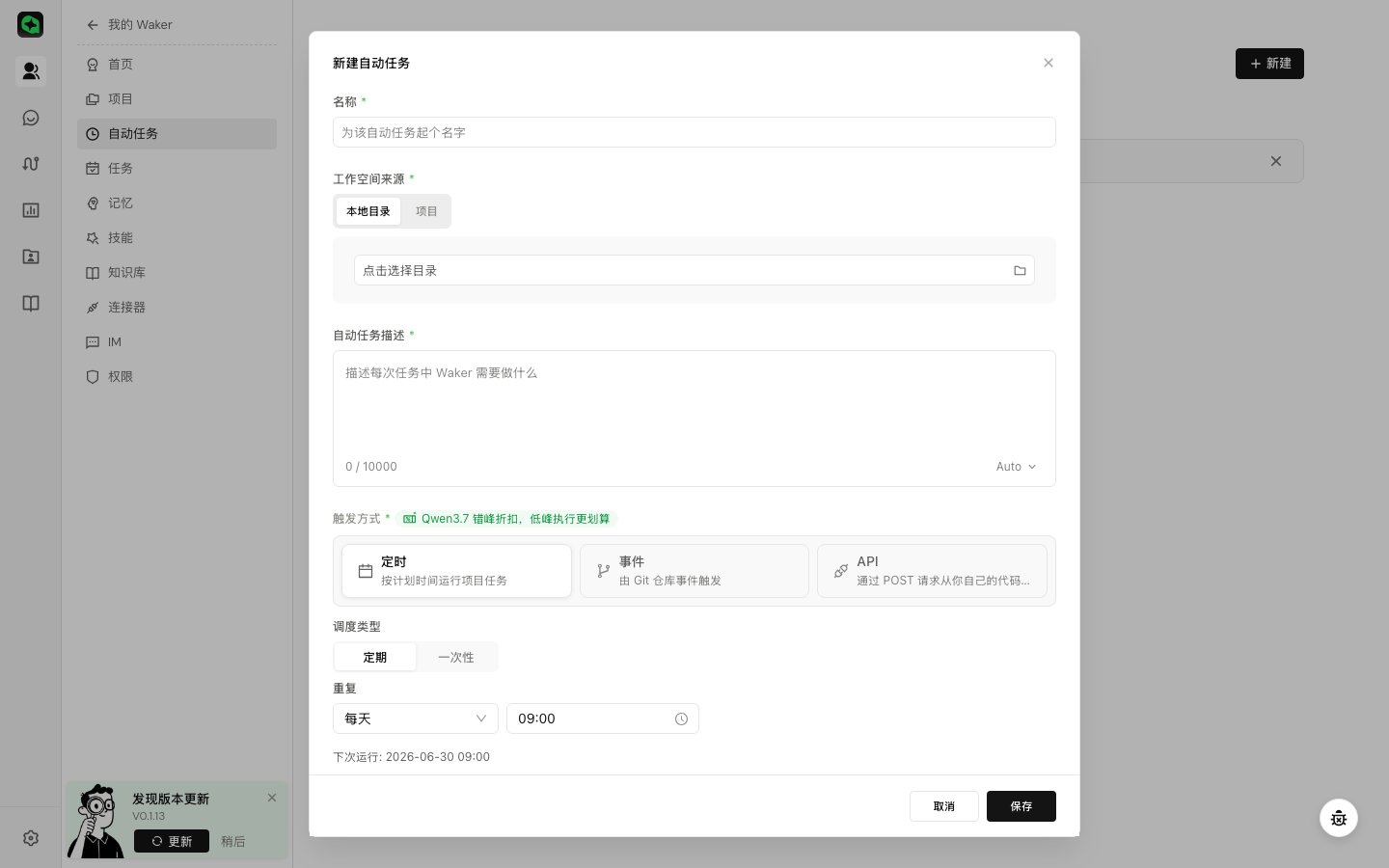
Task: Click the 下次运行: 2026-06-30 09:00 text
Action: (412, 757)
